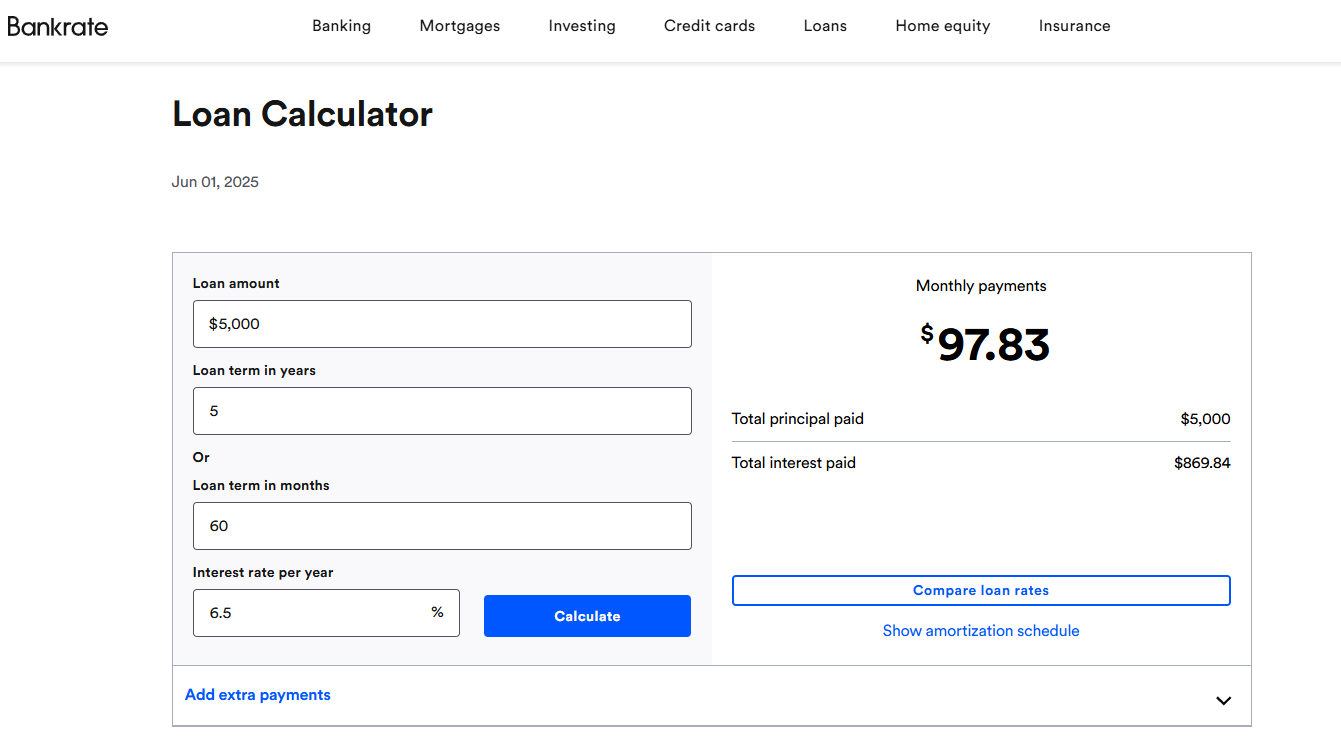
Task: Click the Loan Calculator heading
Action: 302,114
